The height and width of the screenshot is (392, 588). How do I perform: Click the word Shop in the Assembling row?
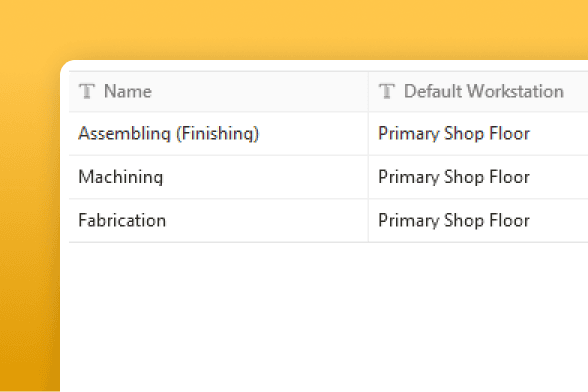pyautogui.click(x=464, y=134)
